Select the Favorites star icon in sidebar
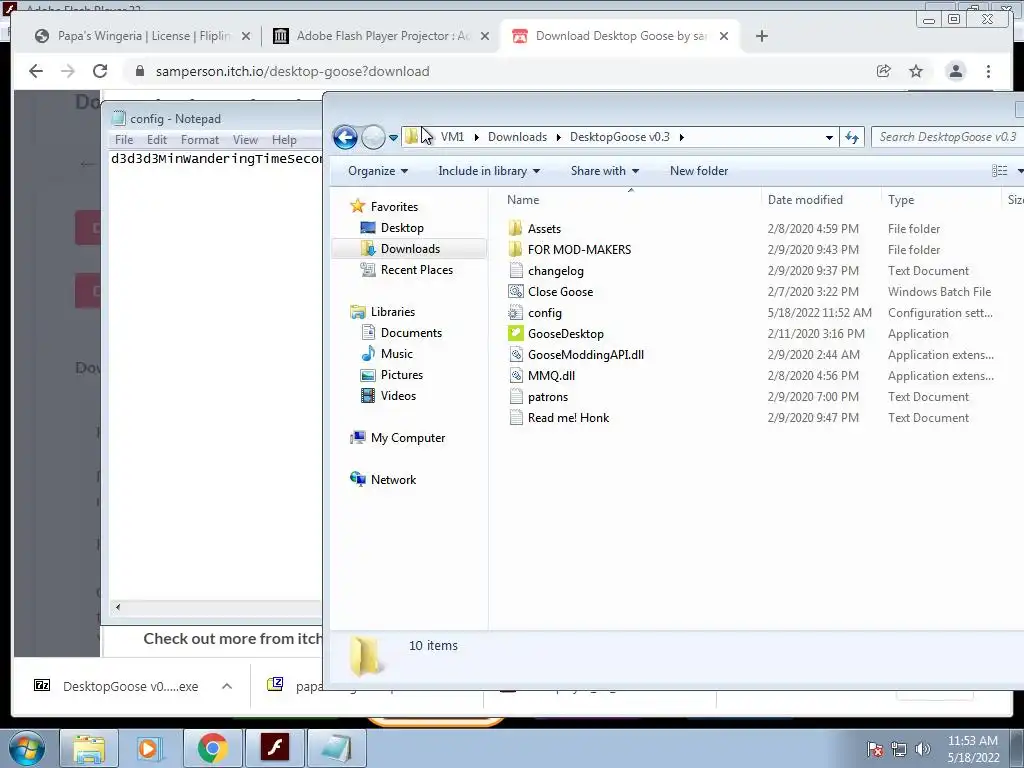The height and width of the screenshot is (768, 1024). click(x=357, y=206)
